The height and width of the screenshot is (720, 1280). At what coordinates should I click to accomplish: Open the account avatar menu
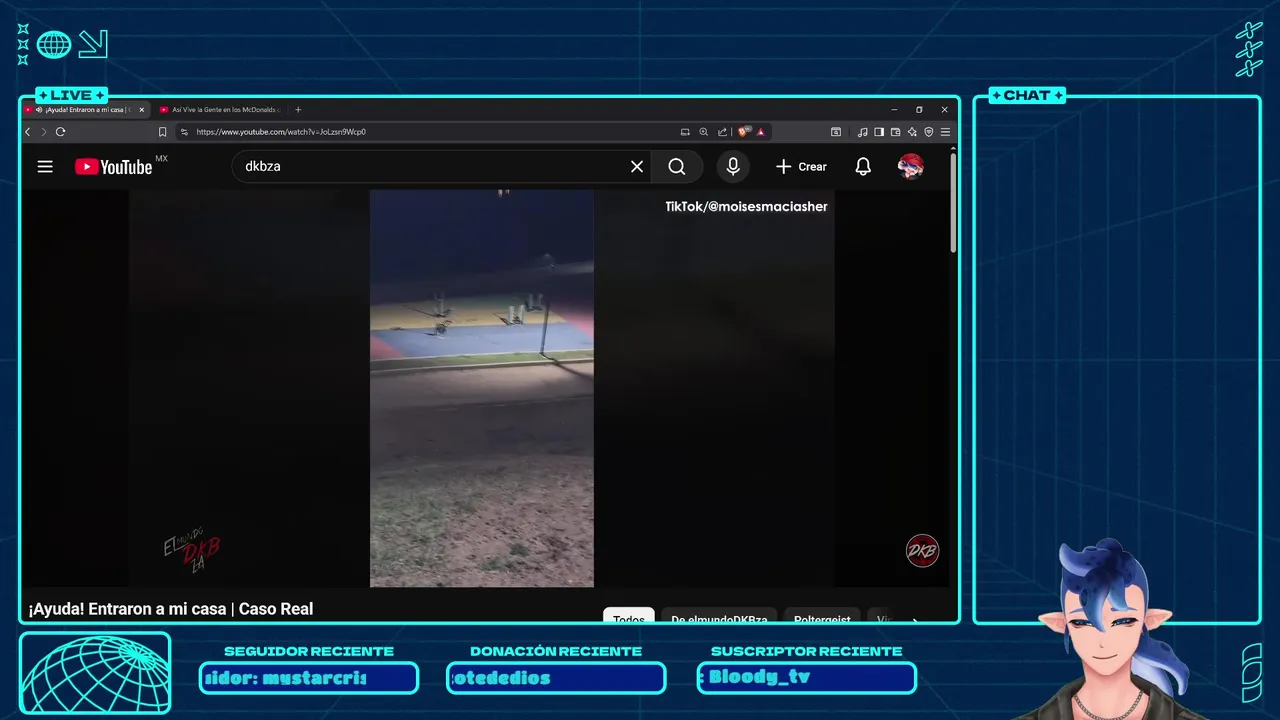(x=910, y=167)
